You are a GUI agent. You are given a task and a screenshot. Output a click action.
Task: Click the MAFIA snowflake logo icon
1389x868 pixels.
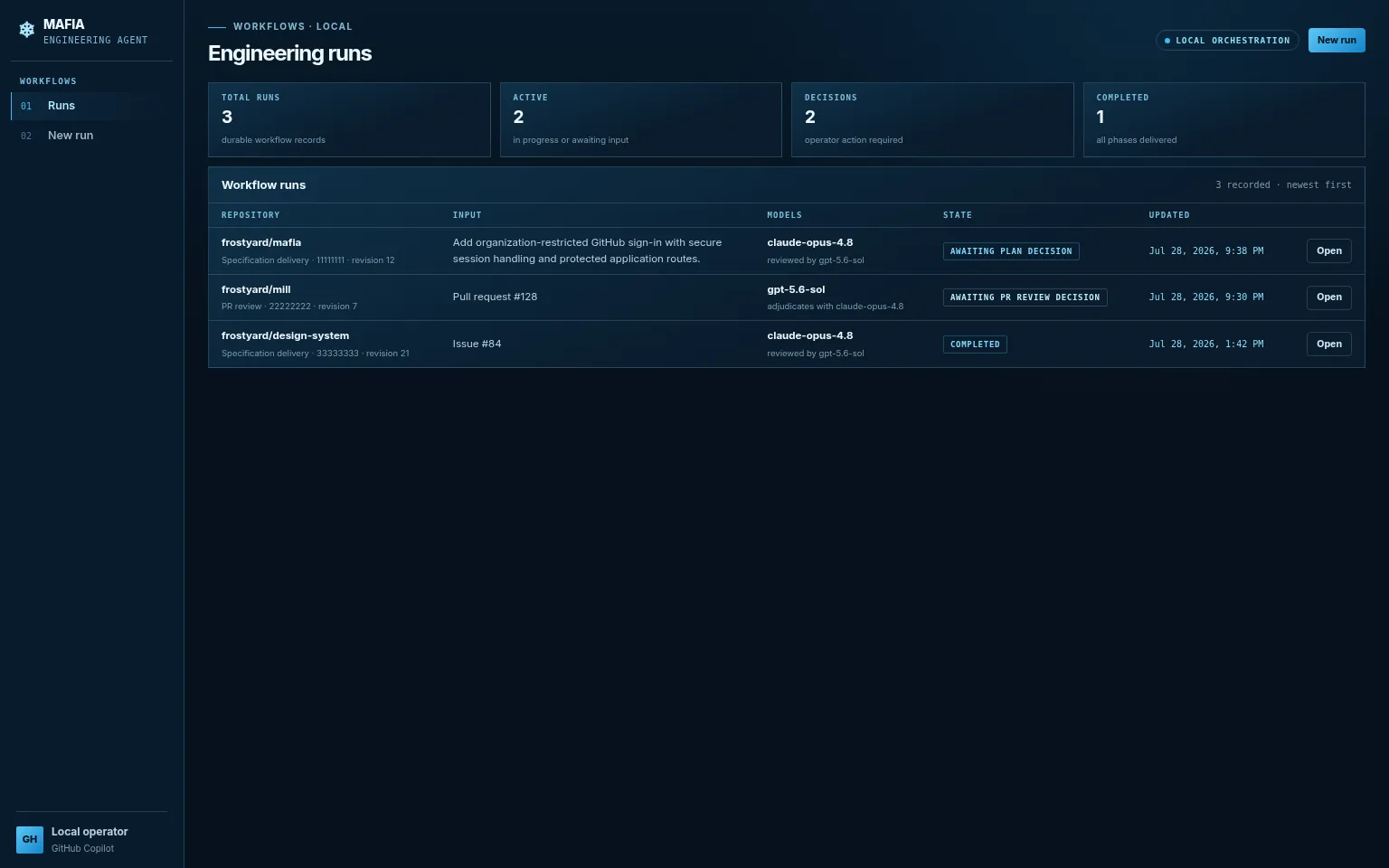pyautogui.click(x=27, y=30)
